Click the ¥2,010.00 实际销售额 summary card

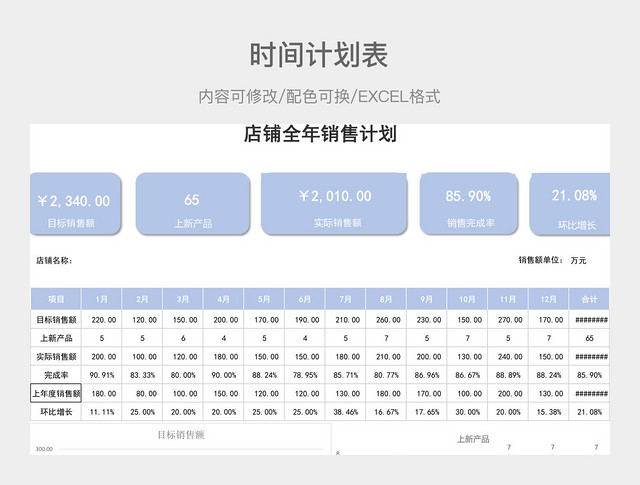[x=334, y=204]
